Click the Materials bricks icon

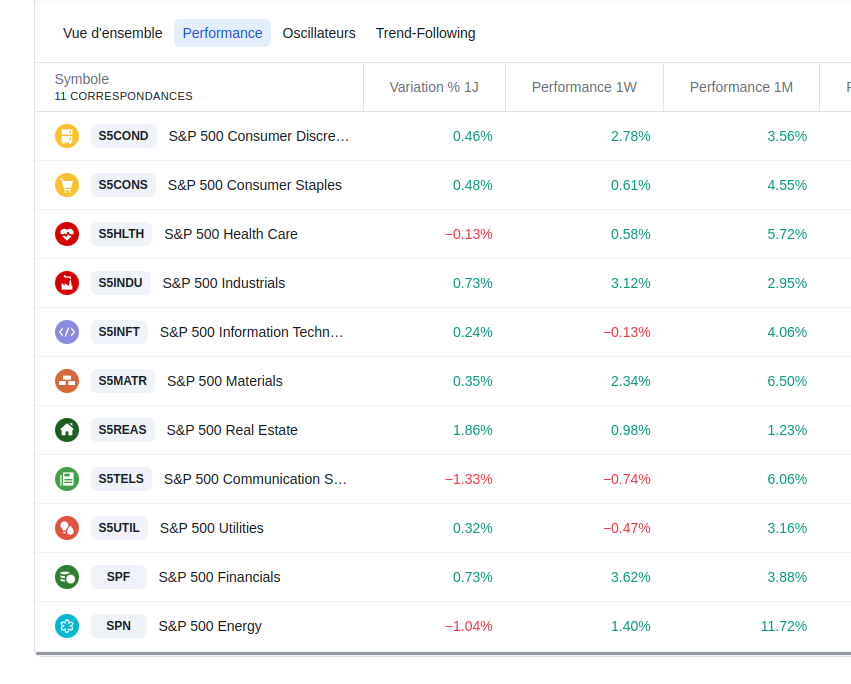[x=67, y=381]
